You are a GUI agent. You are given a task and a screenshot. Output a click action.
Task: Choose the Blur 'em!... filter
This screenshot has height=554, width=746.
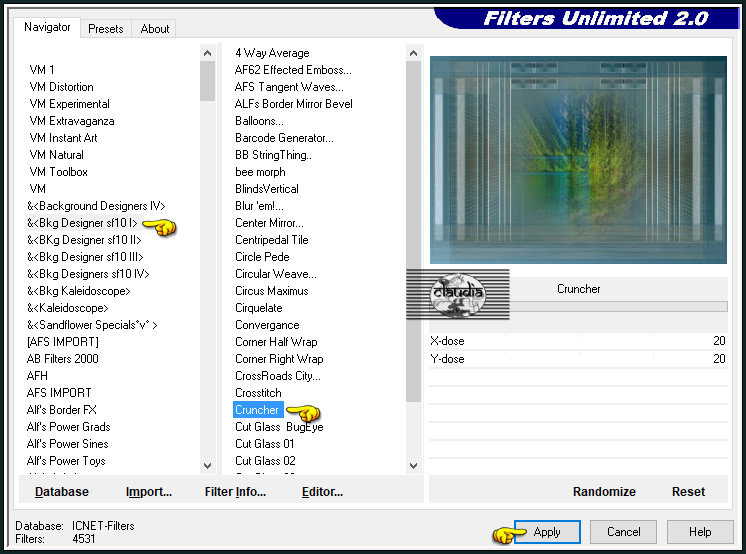[259, 206]
